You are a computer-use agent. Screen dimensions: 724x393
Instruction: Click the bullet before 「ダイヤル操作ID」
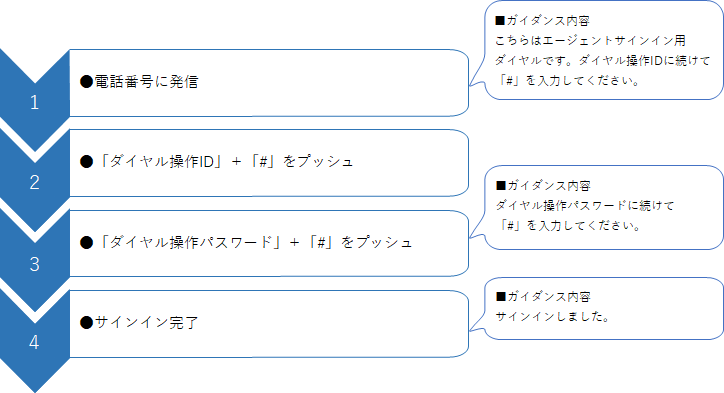(86, 162)
